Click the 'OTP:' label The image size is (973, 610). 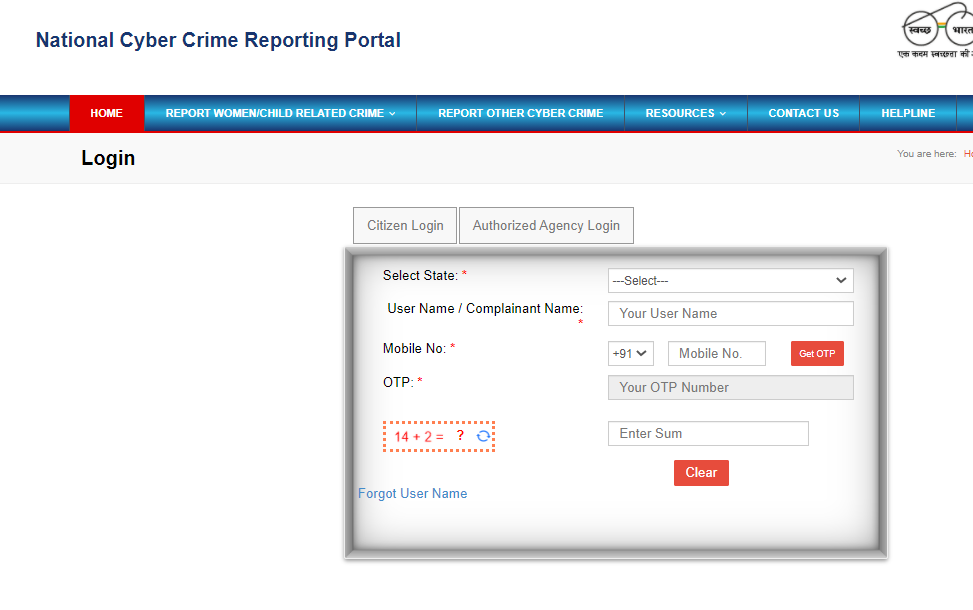(398, 382)
